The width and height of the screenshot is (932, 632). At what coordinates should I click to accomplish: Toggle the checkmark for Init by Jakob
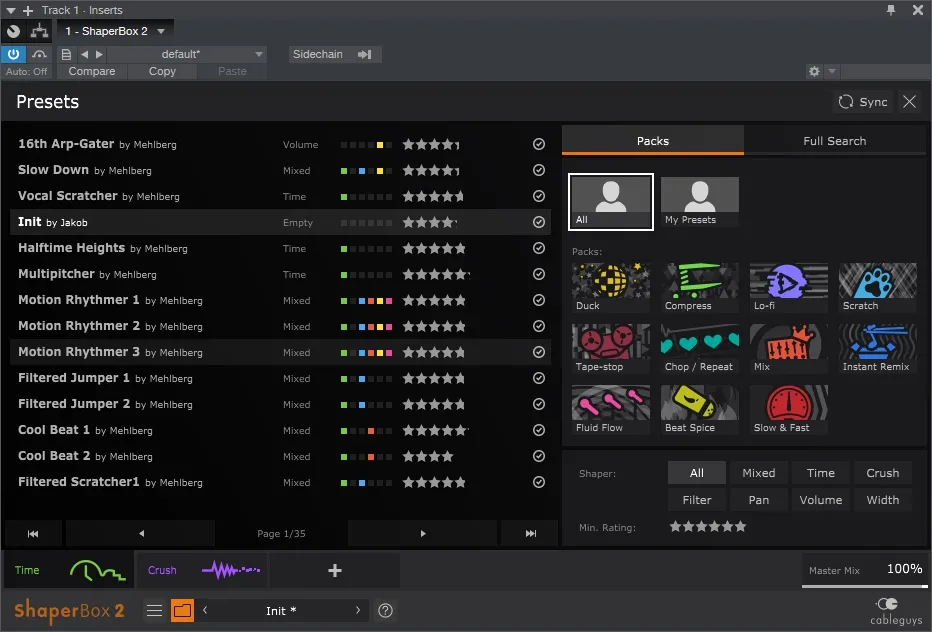pos(539,222)
